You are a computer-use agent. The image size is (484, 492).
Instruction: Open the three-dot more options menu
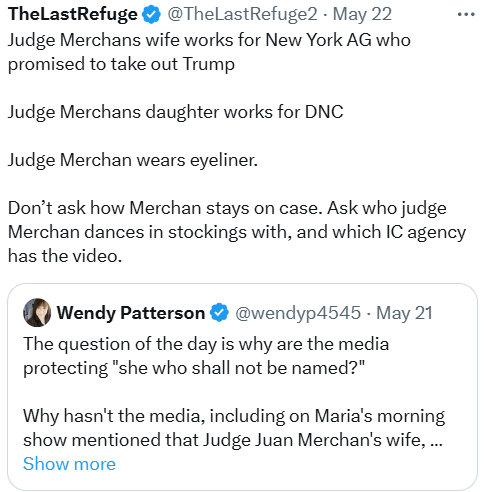[466, 14]
